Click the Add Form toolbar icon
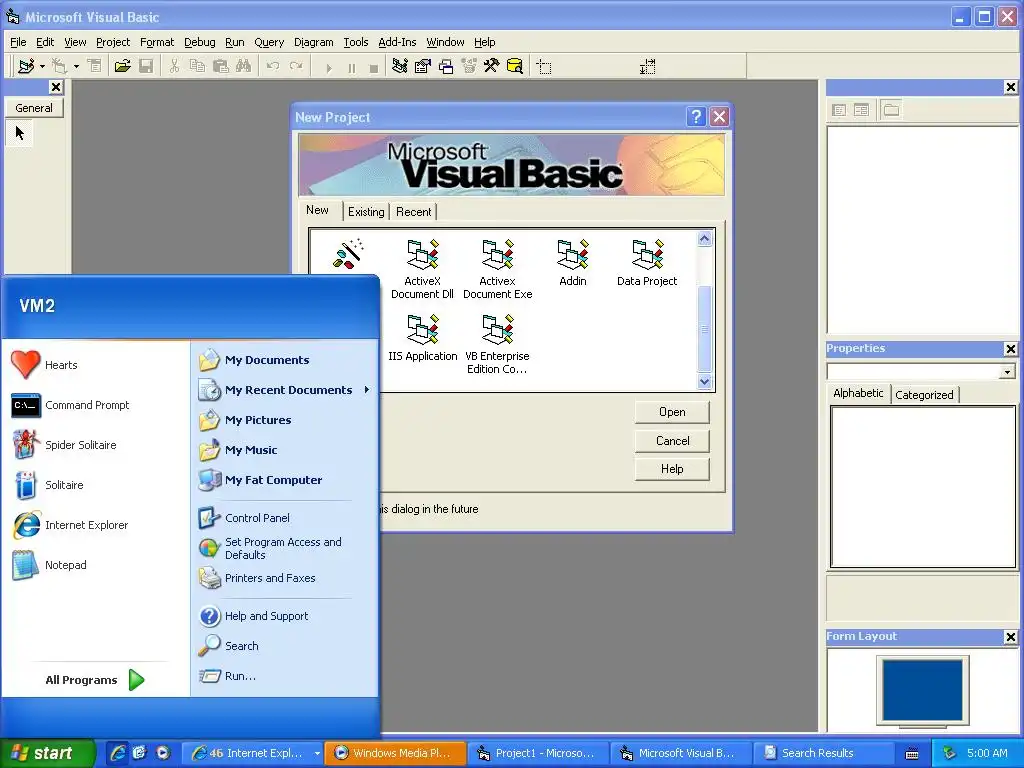The image size is (1024, 768). (x=59, y=66)
